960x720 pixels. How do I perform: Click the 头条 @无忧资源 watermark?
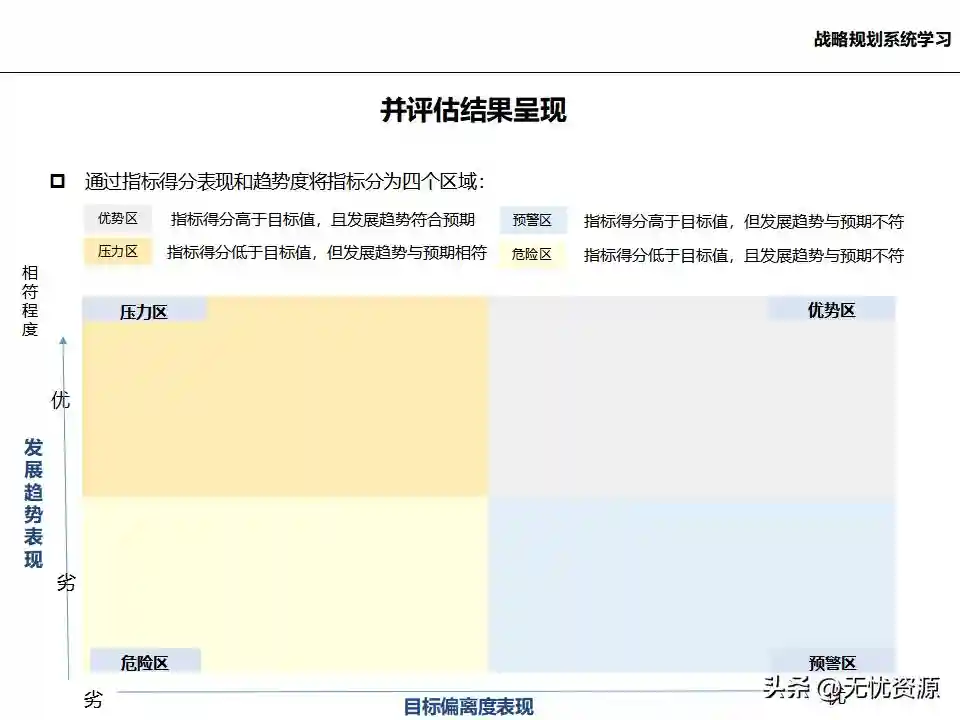[x=850, y=688]
